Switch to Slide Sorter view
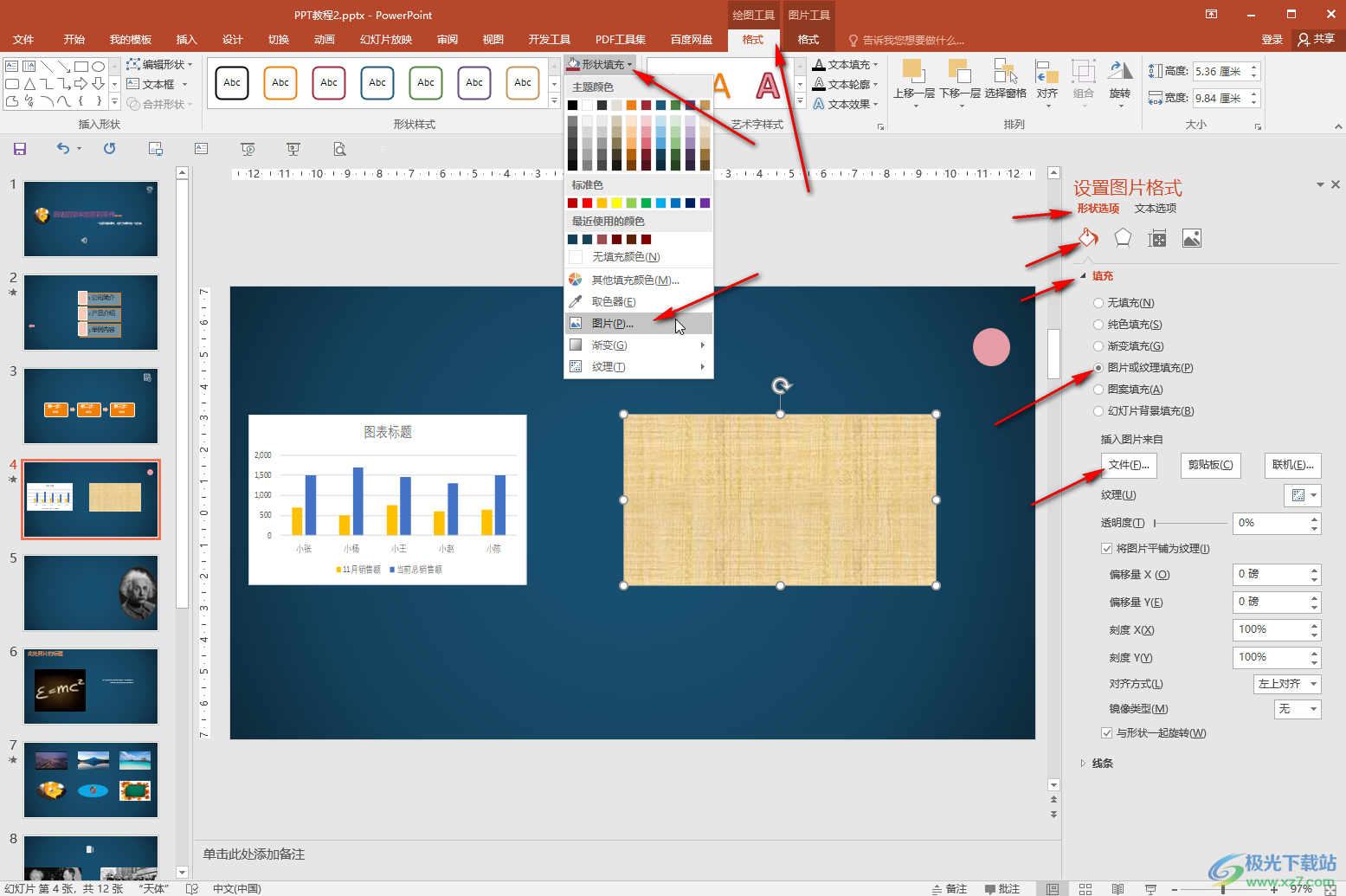Viewport: 1346px width, 896px height. click(1085, 889)
